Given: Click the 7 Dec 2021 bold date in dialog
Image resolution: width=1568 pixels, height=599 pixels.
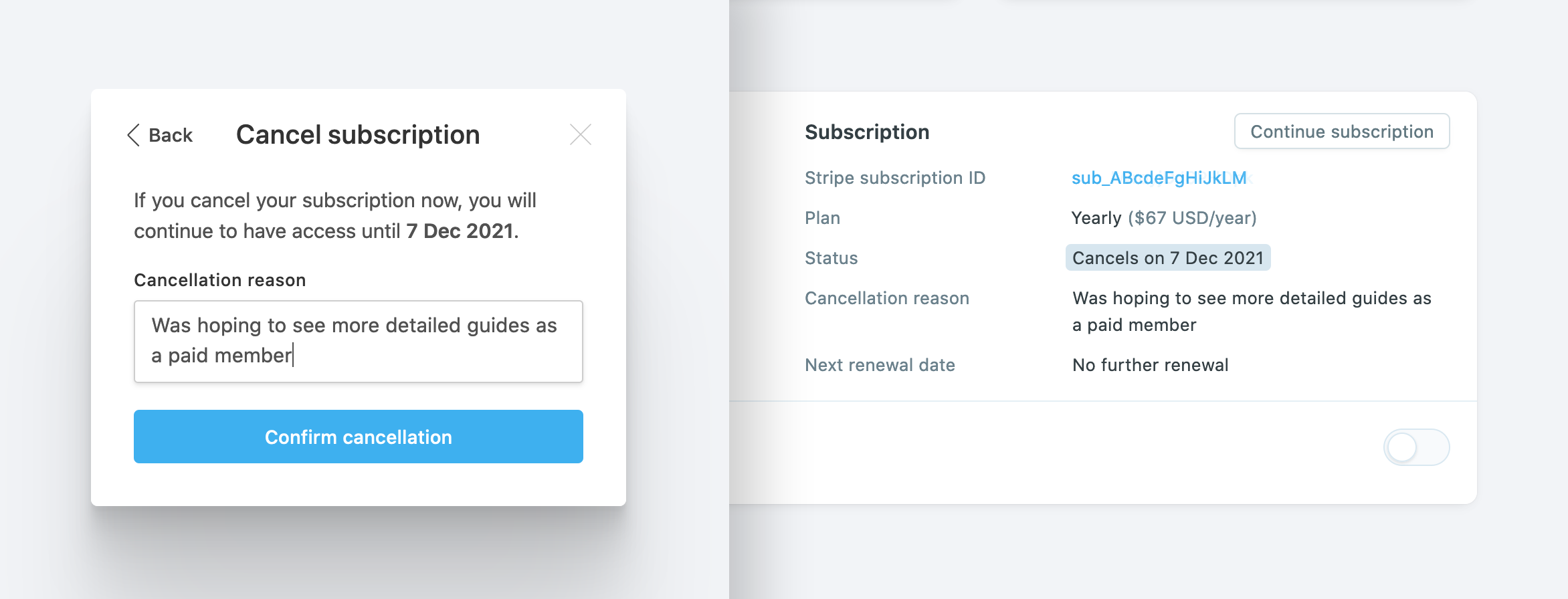Looking at the screenshot, I should pos(462,231).
